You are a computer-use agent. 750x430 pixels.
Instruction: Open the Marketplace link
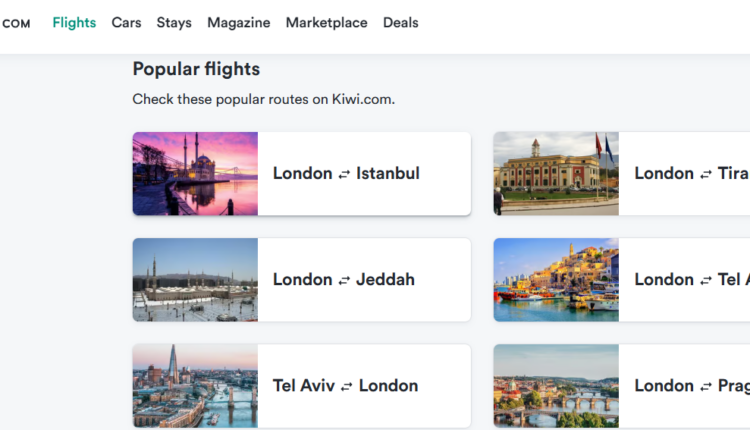click(326, 22)
